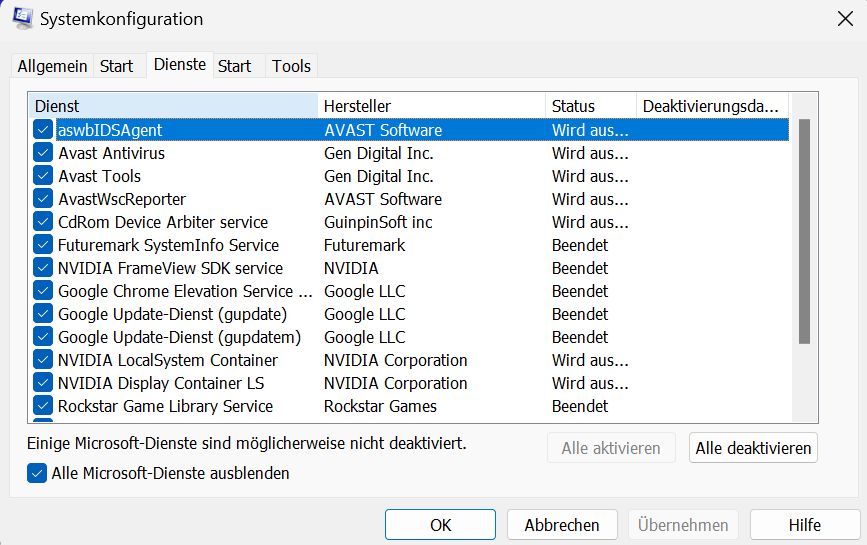Click the Abbrechen button
This screenshot has height=545, width=867.
pyautogui.click(x=562, y=525)
